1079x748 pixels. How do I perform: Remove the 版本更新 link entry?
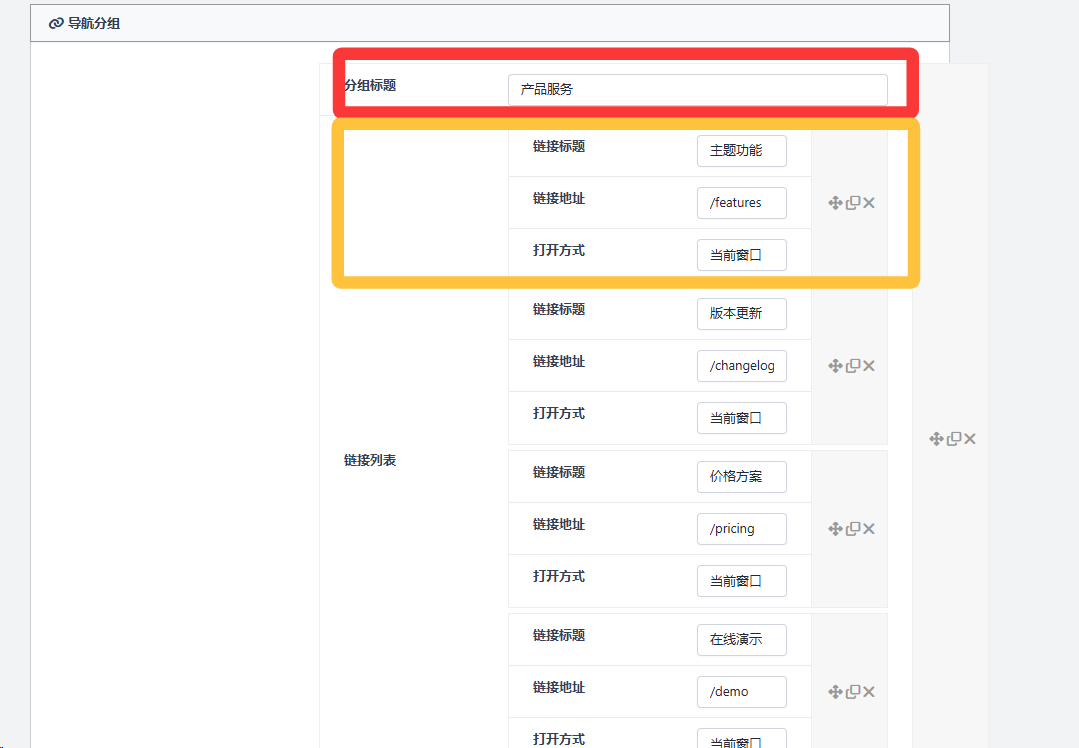(869, 366)
